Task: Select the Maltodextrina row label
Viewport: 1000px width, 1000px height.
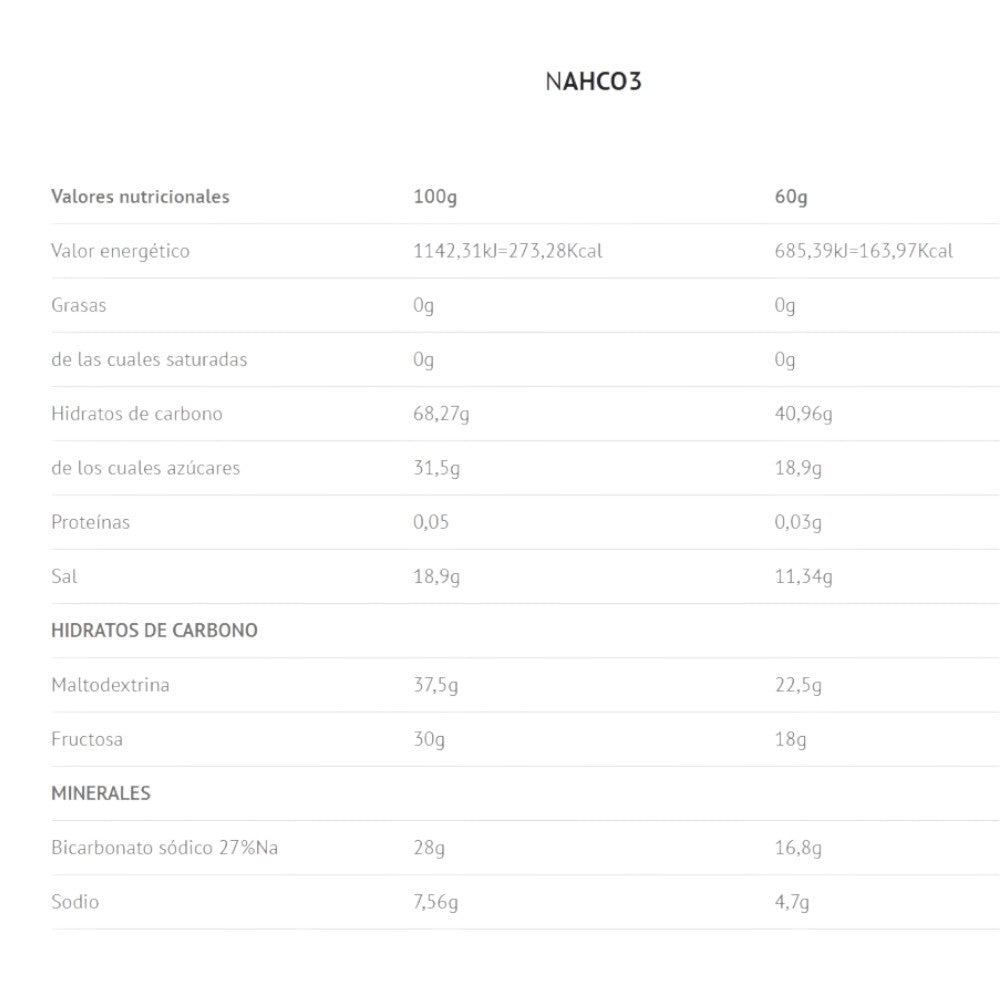Action: click(110, 685)
